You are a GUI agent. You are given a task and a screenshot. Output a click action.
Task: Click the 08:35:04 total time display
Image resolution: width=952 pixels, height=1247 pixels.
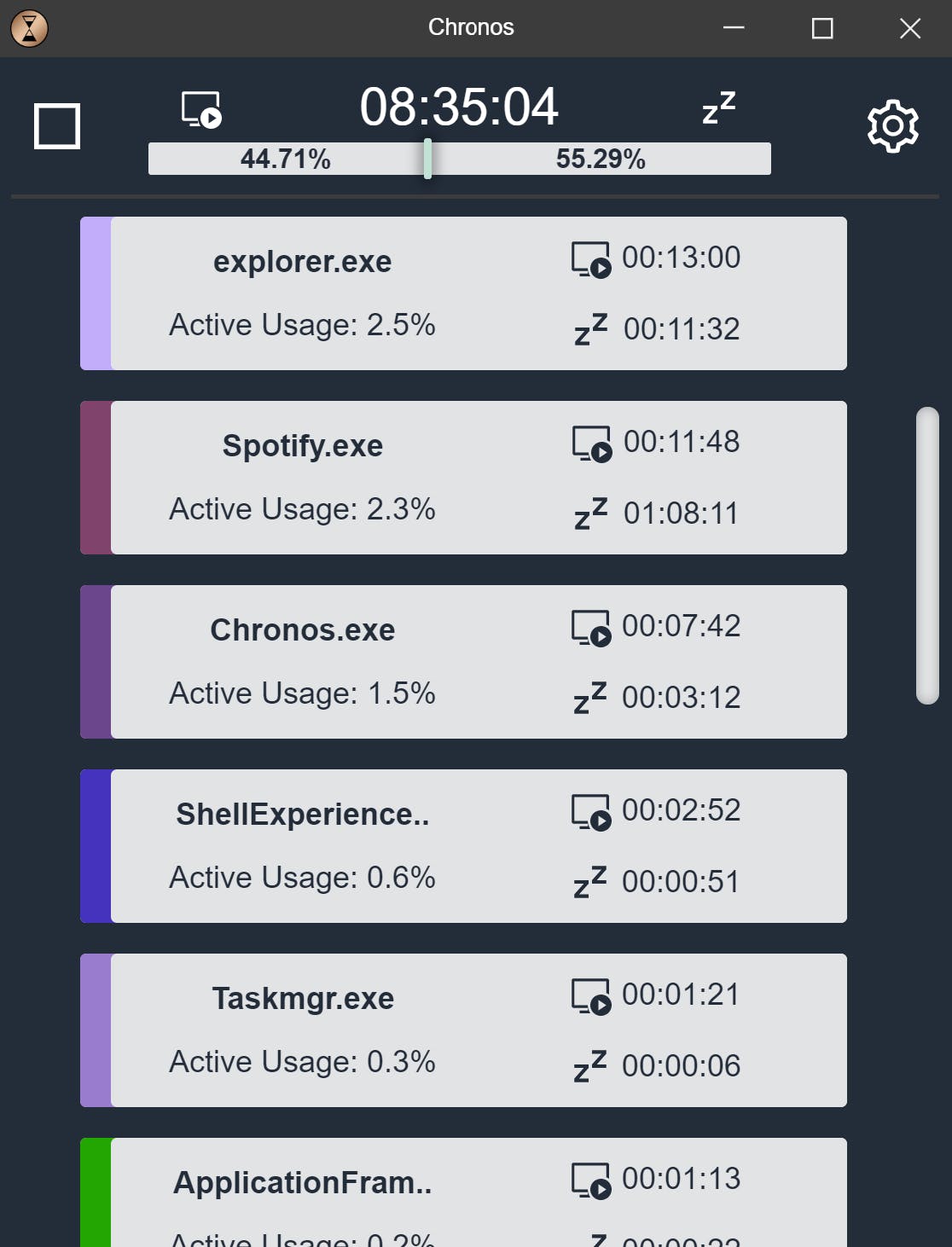[x=459, y=107]
